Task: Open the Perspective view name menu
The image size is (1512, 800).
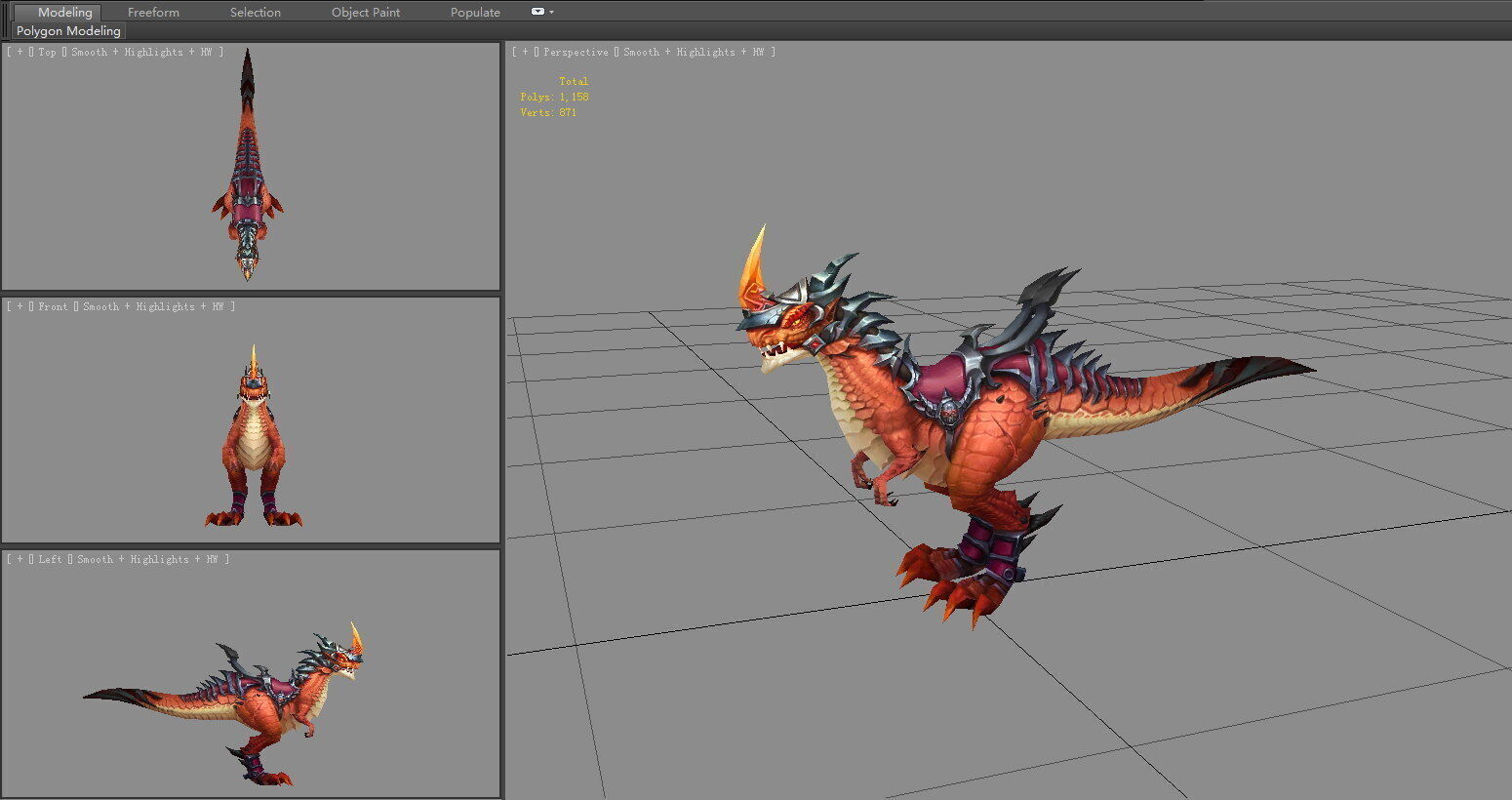Action: click(x=576, y=52)
